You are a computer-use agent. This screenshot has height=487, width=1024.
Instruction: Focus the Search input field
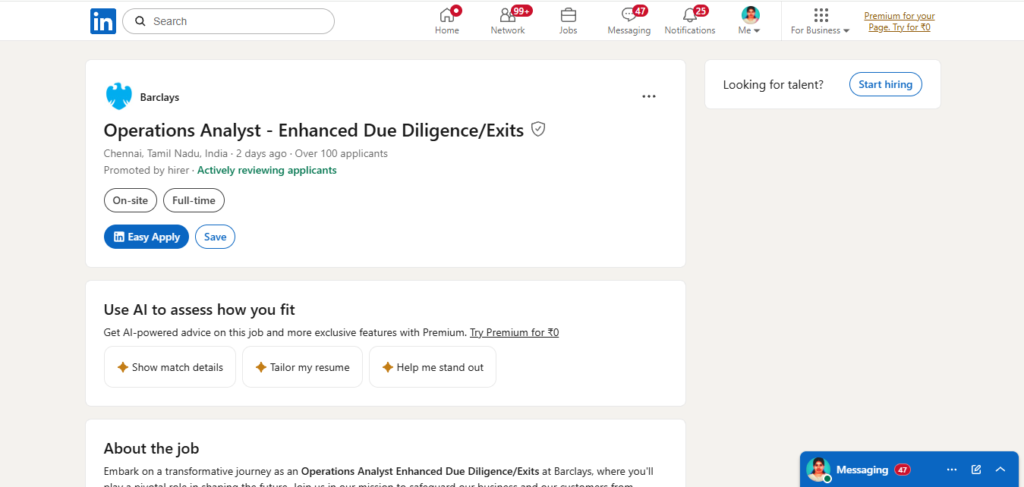point(229,21)
